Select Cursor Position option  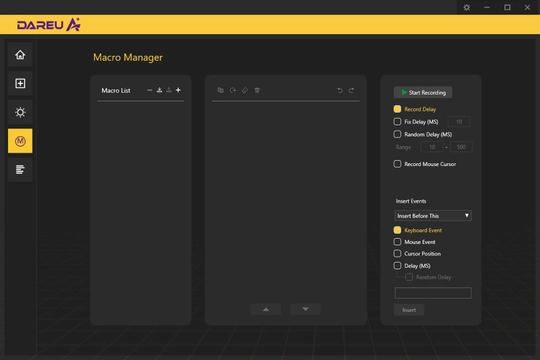click(x=397, y=254)
